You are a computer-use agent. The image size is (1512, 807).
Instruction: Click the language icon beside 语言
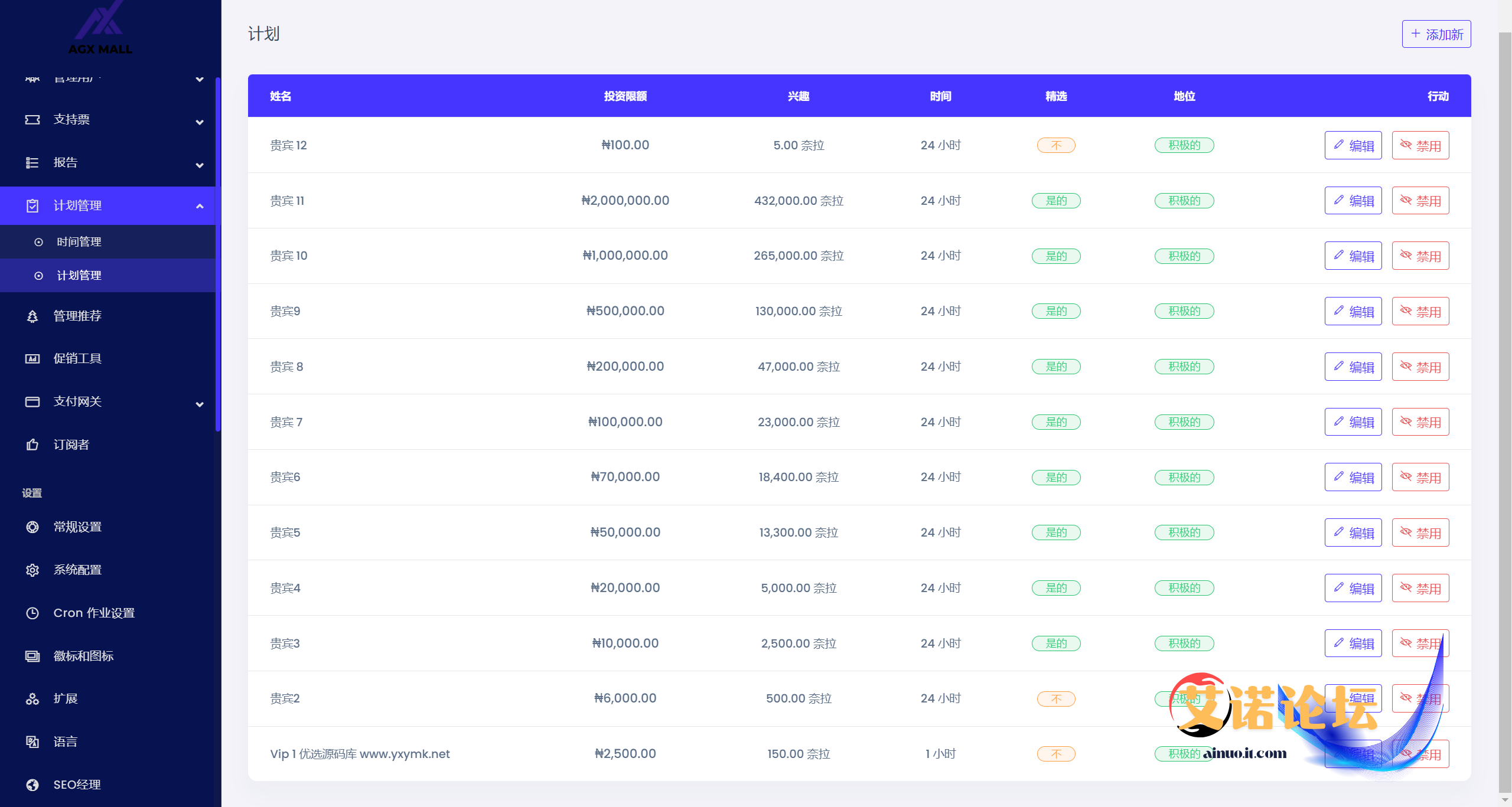click(x=32, y=742)
